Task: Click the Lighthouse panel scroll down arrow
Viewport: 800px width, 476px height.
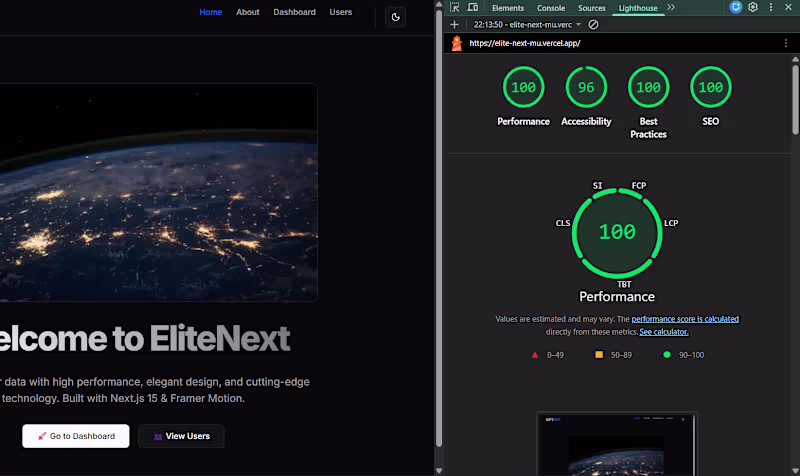Action: coord(795,470)
